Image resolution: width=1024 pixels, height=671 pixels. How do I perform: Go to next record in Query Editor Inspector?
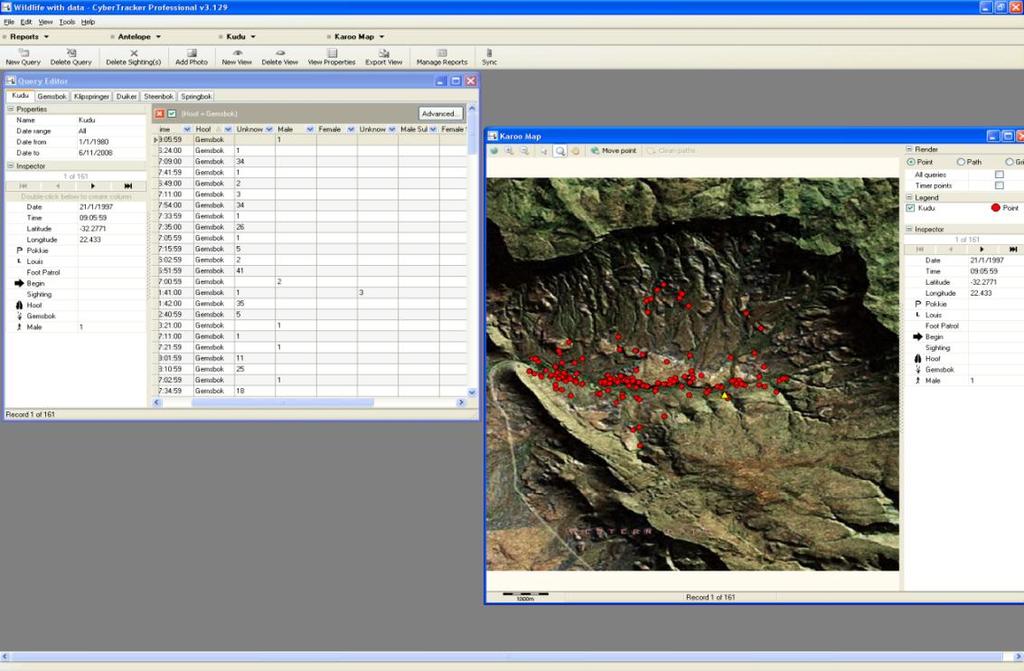coord(93,186)
